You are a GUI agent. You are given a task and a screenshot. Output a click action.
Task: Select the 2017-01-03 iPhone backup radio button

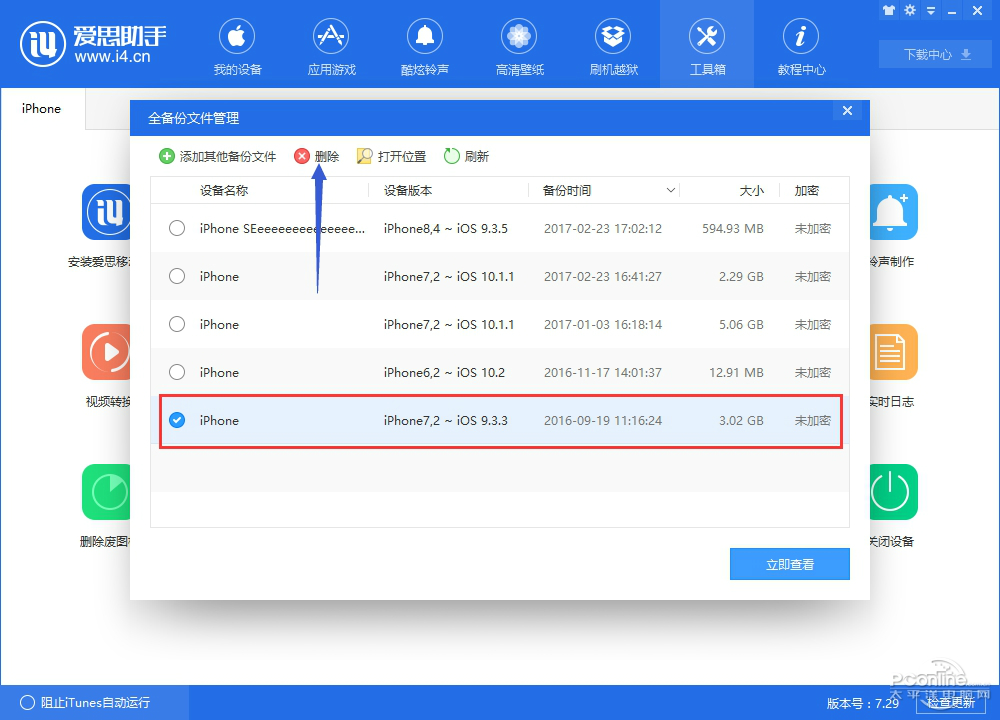(x=177, y=324)
